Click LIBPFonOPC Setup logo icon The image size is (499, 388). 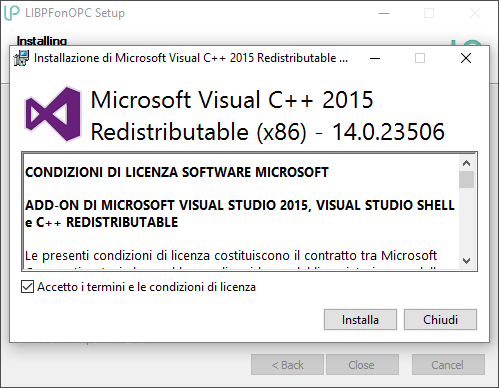(12, 13)
